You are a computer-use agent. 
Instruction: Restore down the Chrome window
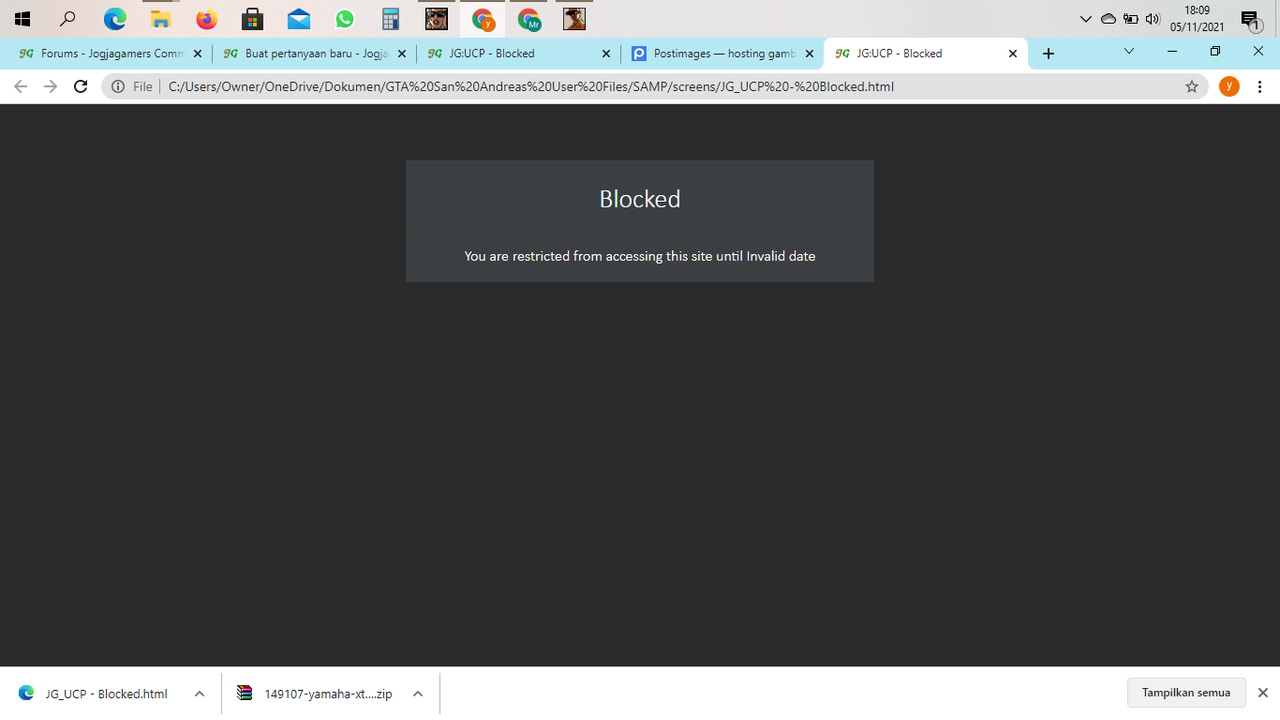click(x=1215, y=51)
